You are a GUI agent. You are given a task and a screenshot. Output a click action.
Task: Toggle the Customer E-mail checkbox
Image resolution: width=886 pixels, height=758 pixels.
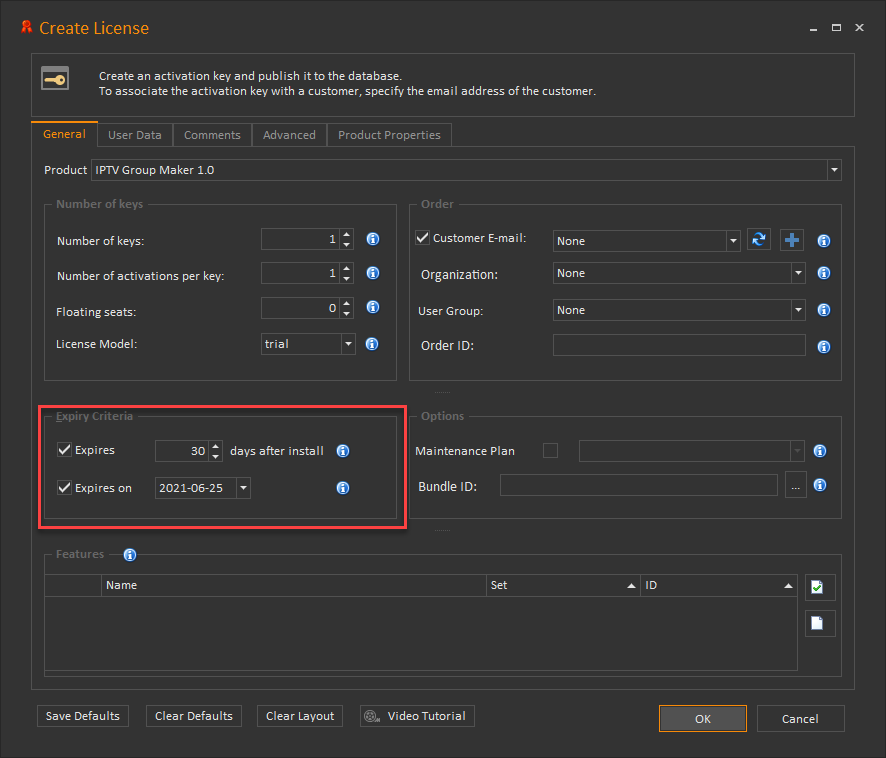tap(423, 237)
